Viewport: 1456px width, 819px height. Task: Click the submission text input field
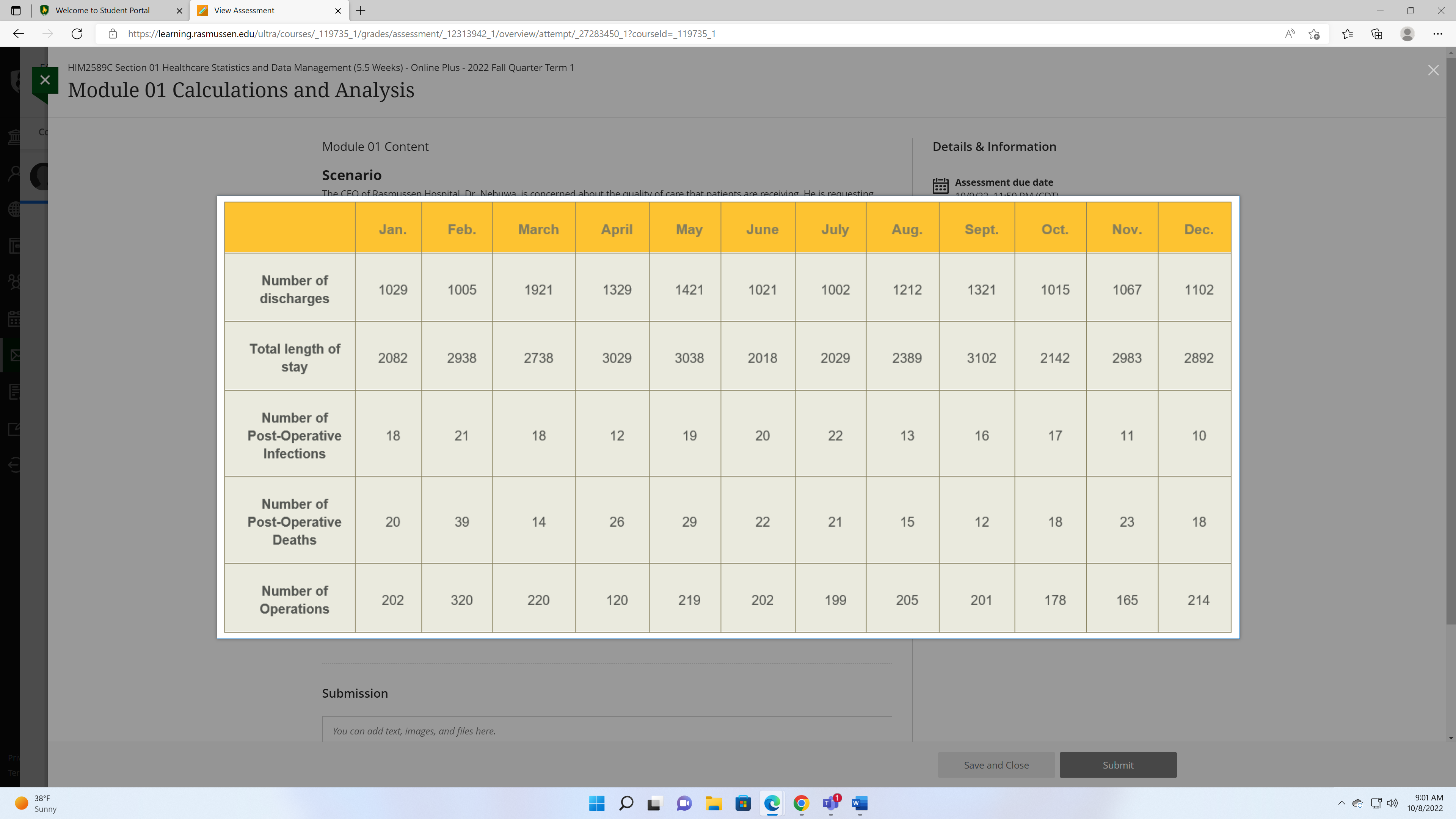pos(607,730)
